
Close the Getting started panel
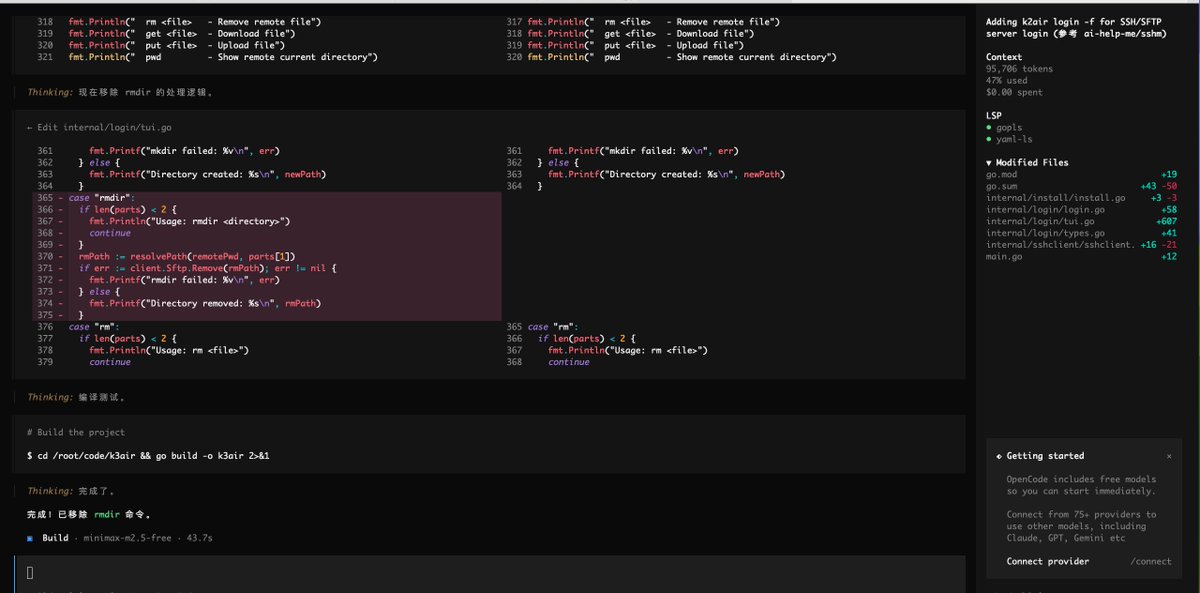[x=1168, y=456]
